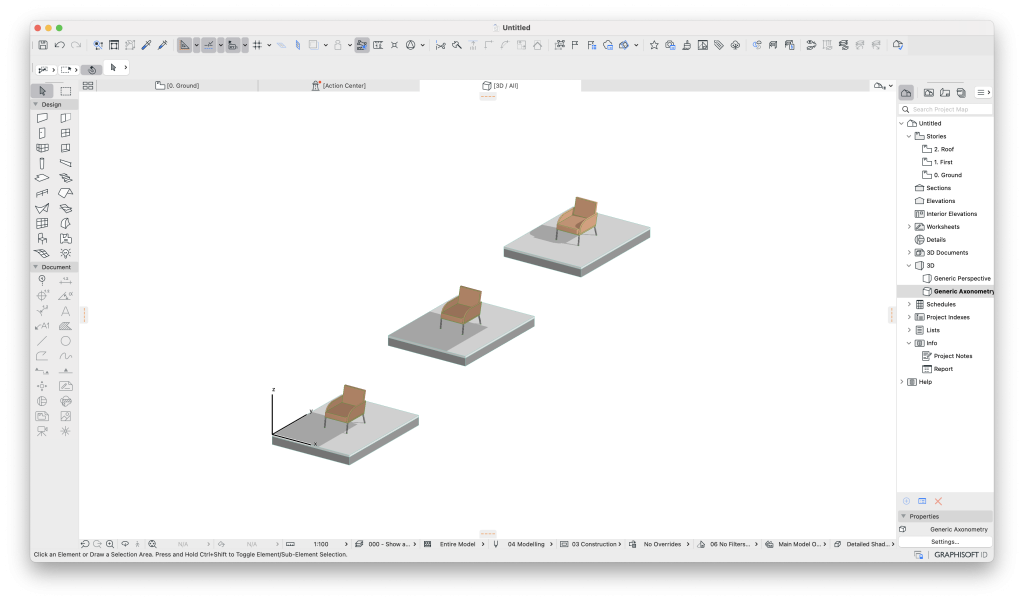The width and height of the screenshot is (1024, 602).
Task: Select the Arrow tool in the toolbox
Action: coord(42,91)
